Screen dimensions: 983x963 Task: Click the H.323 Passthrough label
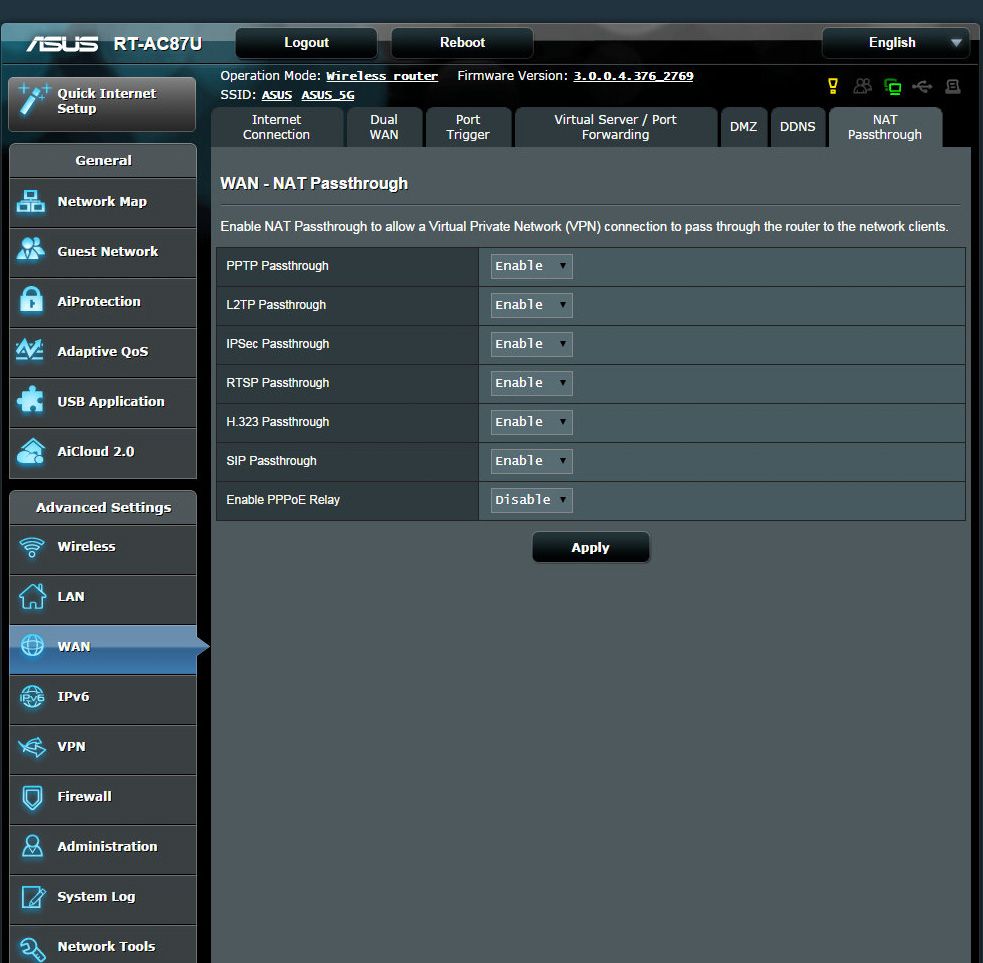coord(278,422)
